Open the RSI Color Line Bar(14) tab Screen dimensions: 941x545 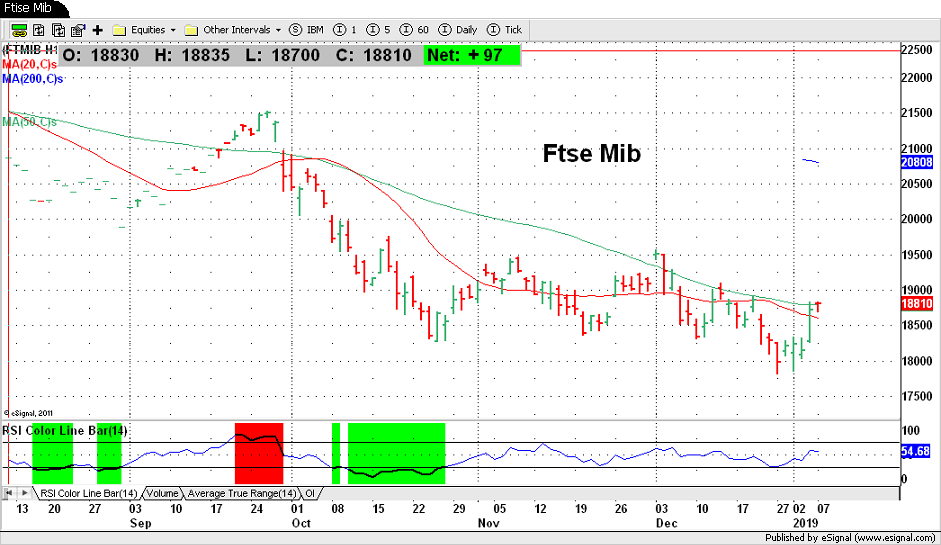[x=89, y=493]
